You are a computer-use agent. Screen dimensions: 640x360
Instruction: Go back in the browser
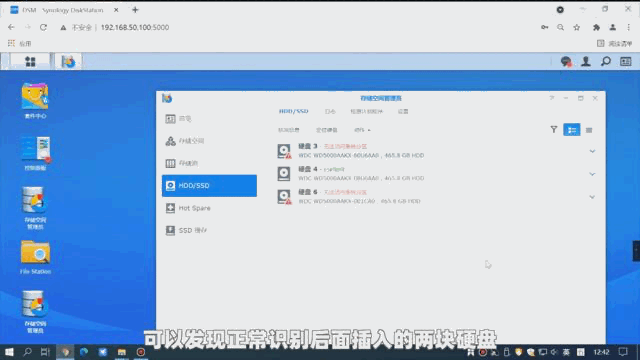[x=11, y=27]
